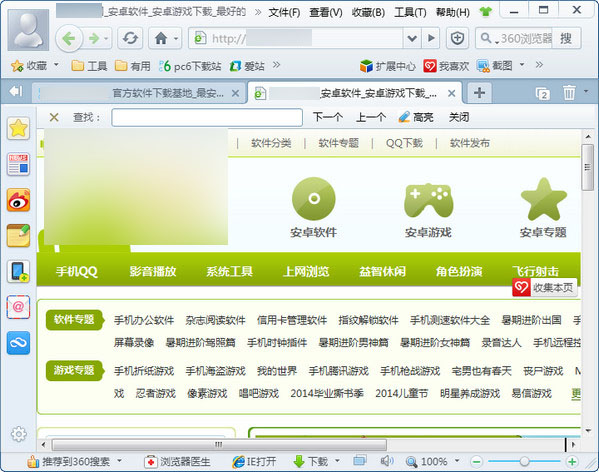Reload the page with refresh icon
599x472 pixels.
pyautogui.click(x=130, y=38)
